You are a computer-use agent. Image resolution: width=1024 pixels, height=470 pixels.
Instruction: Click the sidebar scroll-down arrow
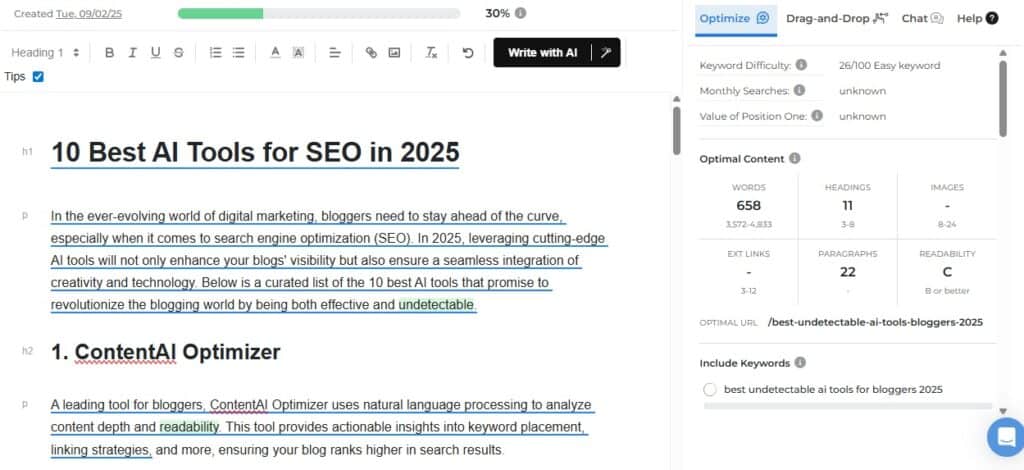click(1003, 411)
